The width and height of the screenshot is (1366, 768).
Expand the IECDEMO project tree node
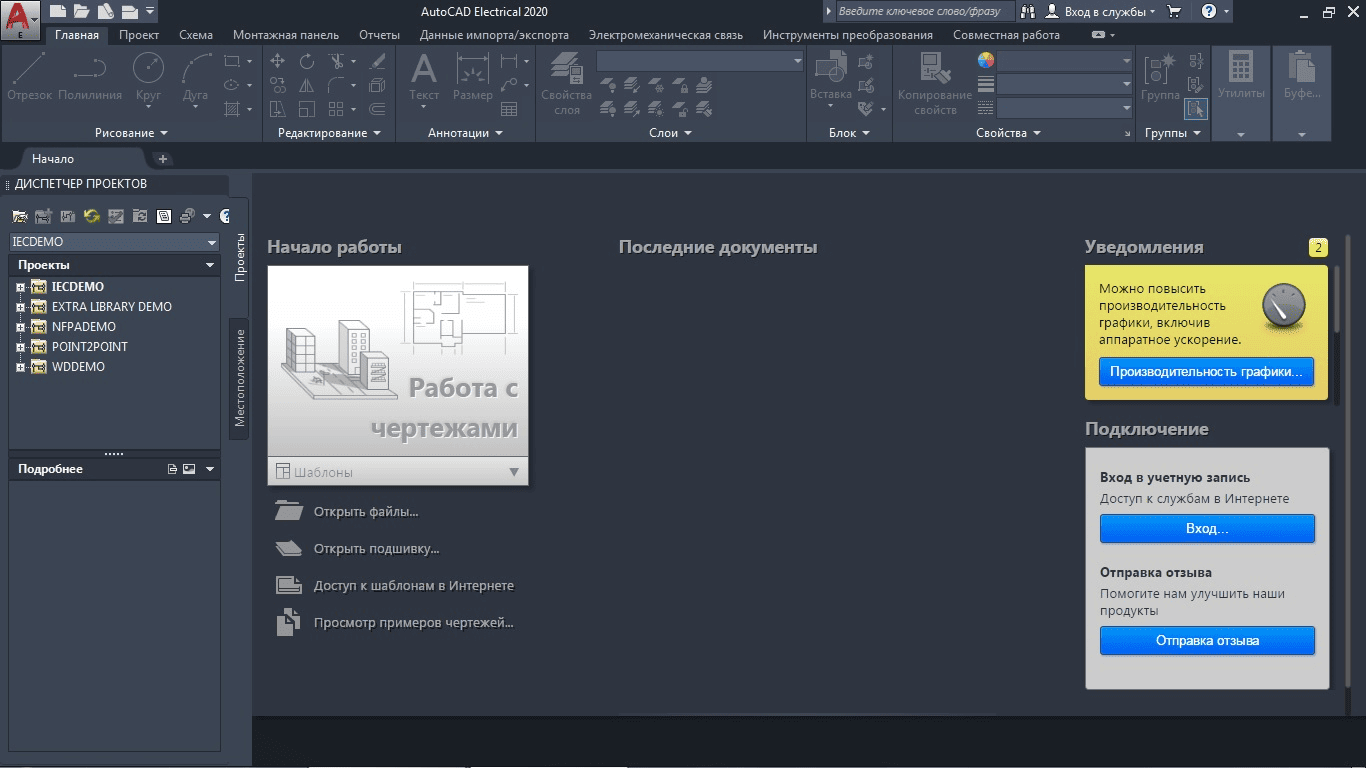21,287
